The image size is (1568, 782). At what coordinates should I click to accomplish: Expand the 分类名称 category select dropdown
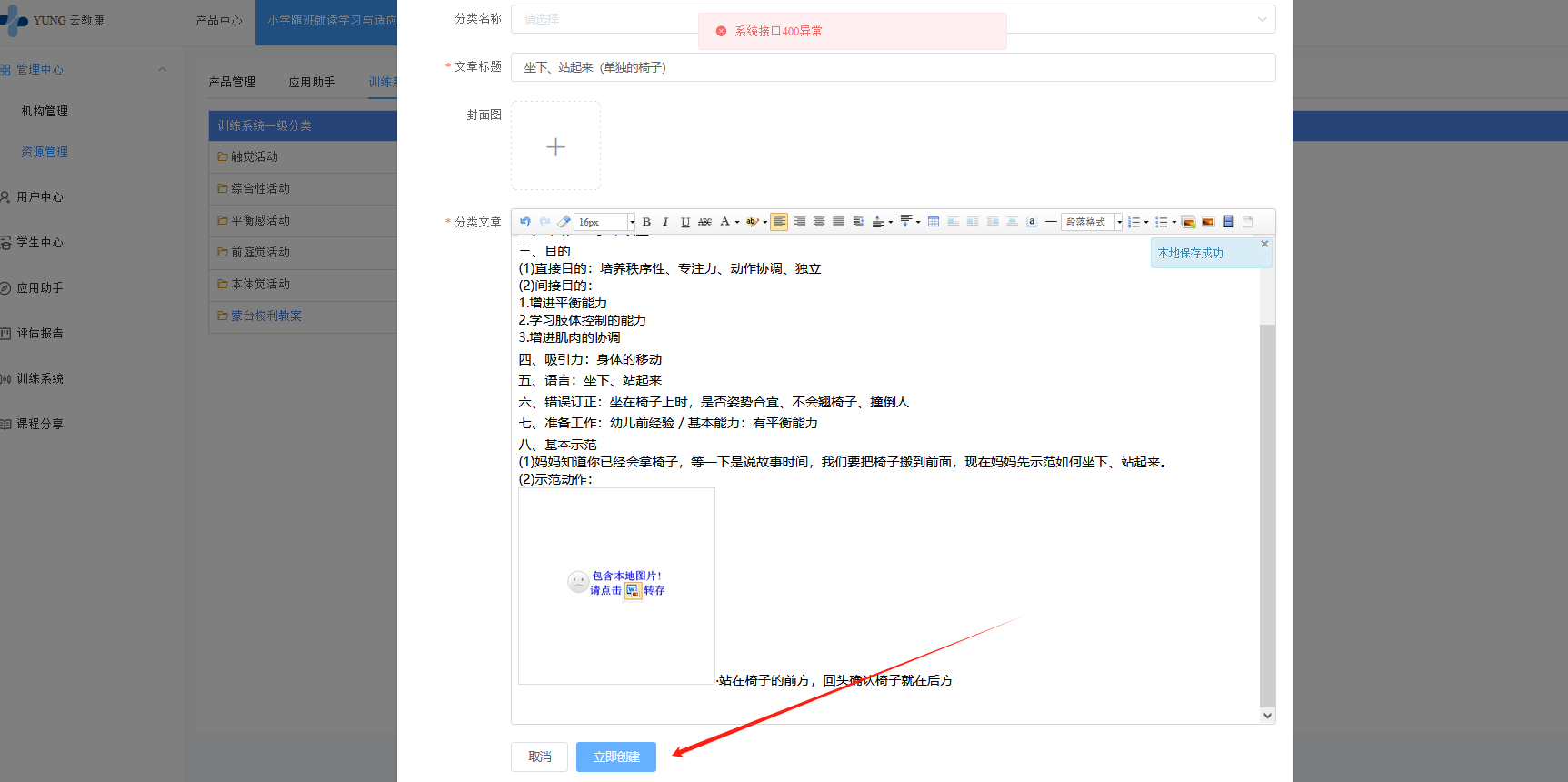tap(1262, 19)
